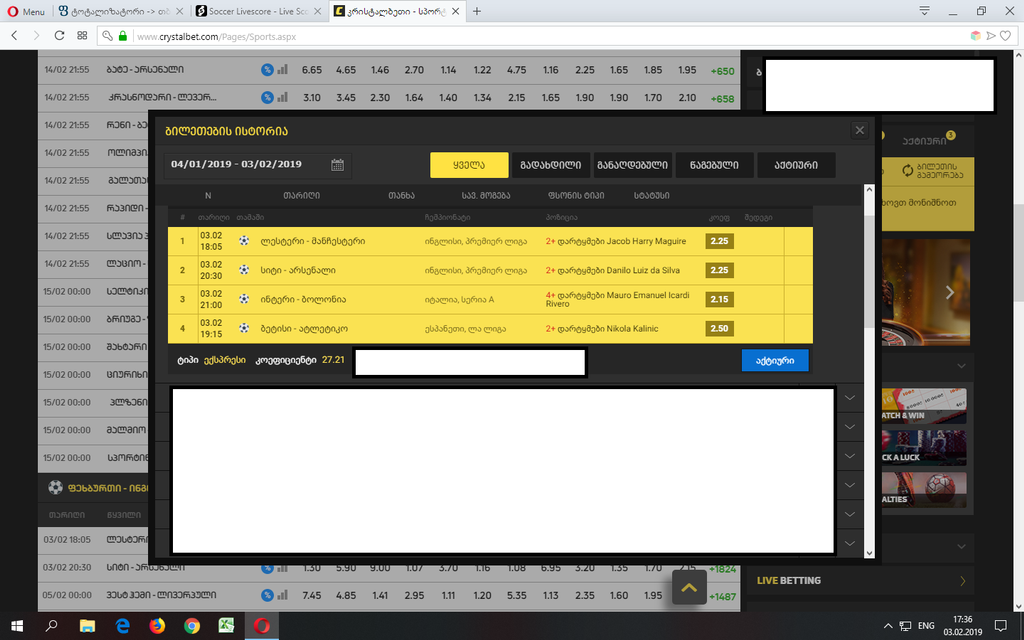Image resolution: width=1024 pixels, height=640 pixels.
Task: Click the ბილეთის გამეორება repeat-ticket button
Action: point(932,170)
